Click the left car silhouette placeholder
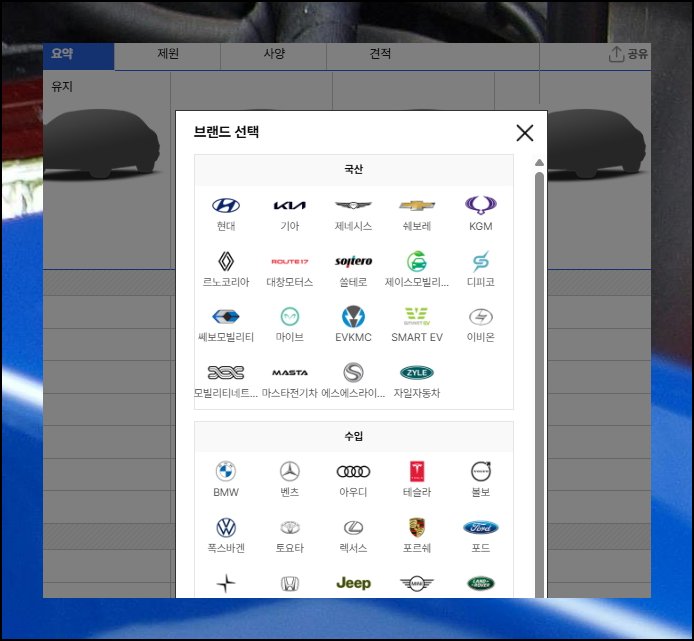This screenshot has height=641, width=694. [x=101, y=144]
